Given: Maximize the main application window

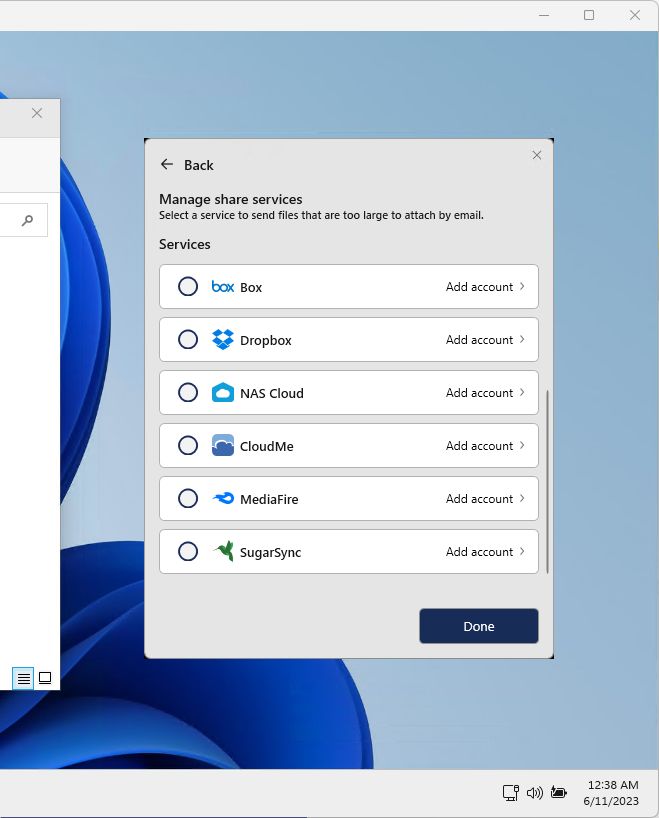Looking at the screenshot, I should click(589, 15).
